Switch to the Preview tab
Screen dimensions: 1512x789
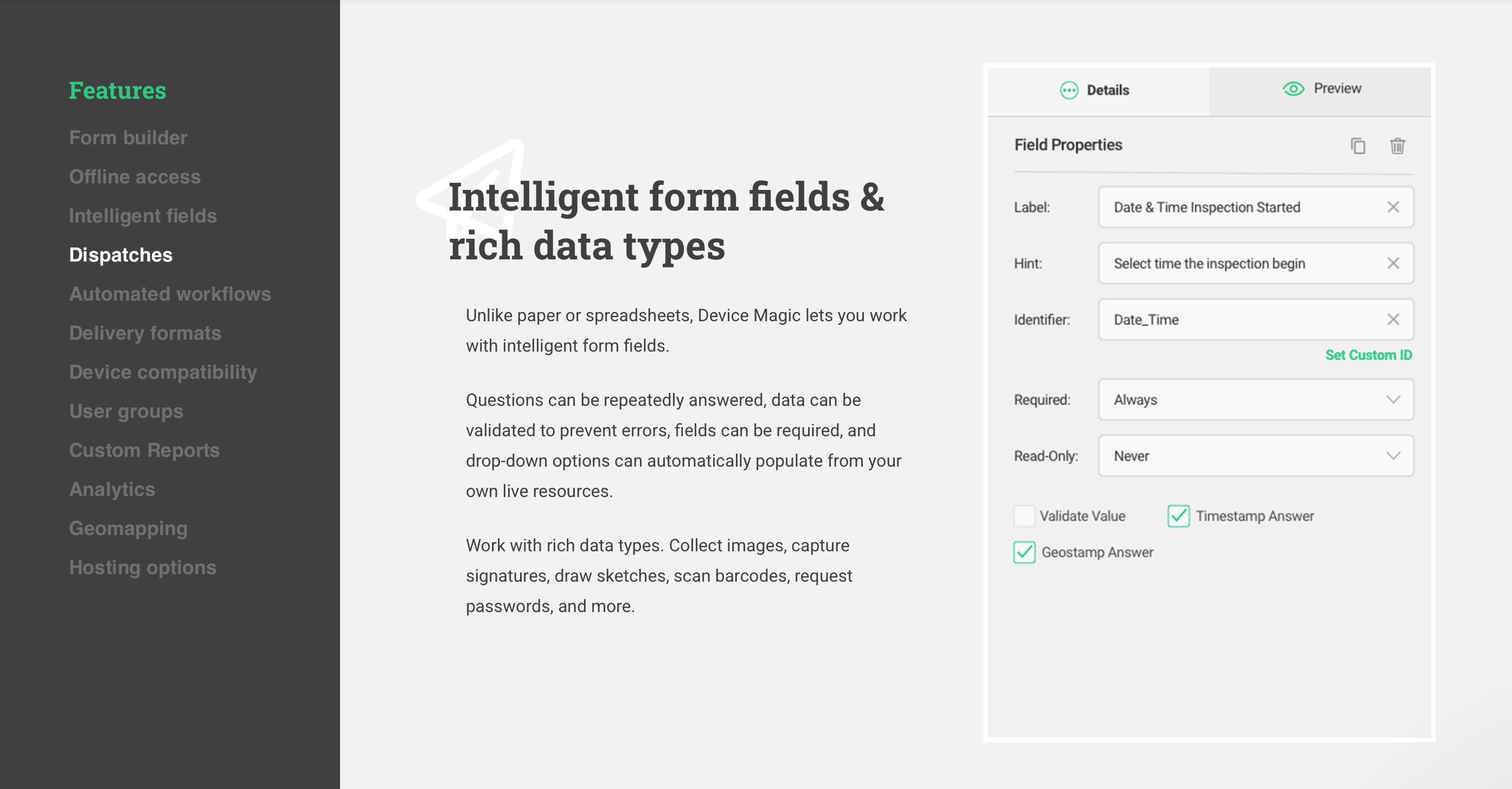pos(1320,91)
